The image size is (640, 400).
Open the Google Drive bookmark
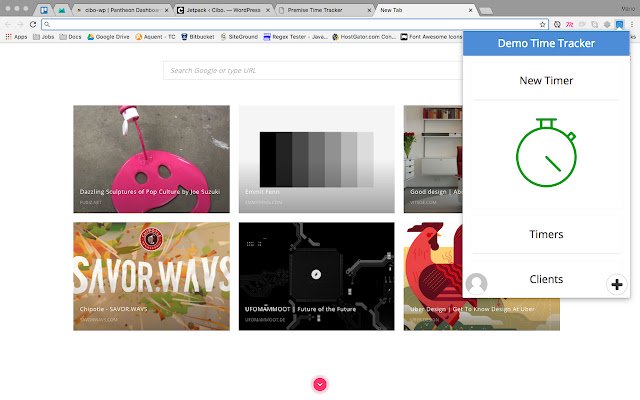tap(109, 37)
